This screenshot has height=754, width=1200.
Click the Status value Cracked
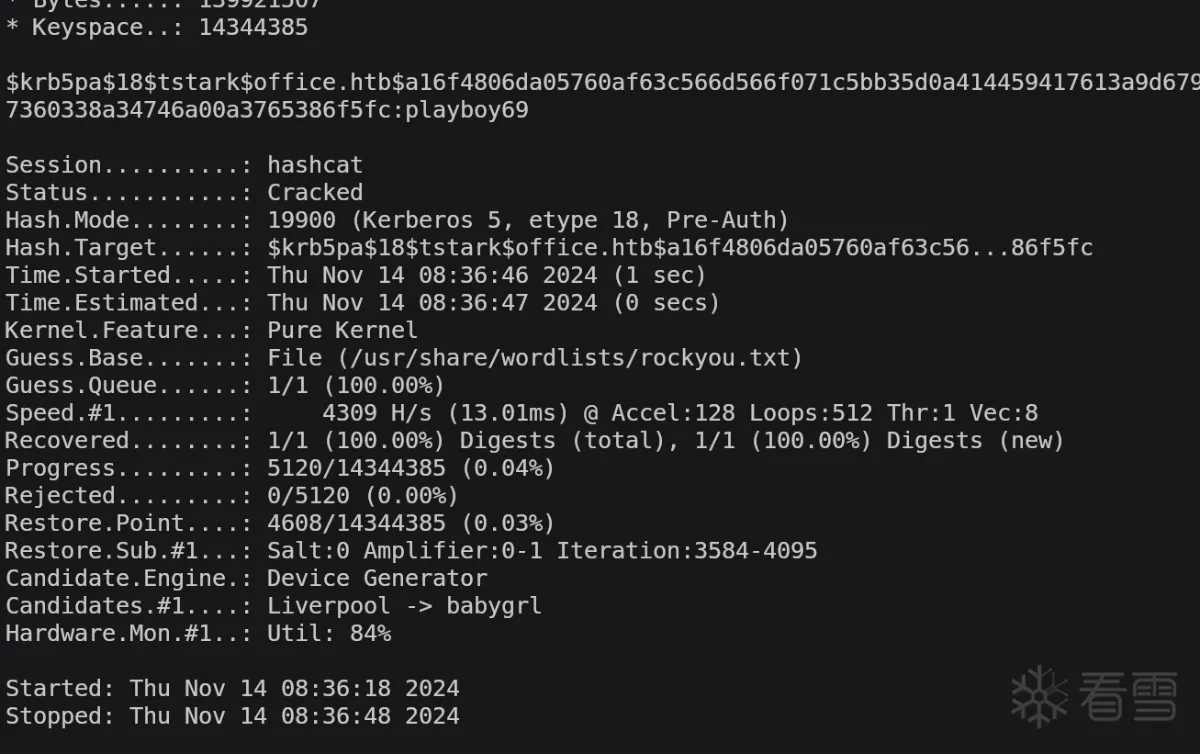pyautogui.click(x=314, y=192)
